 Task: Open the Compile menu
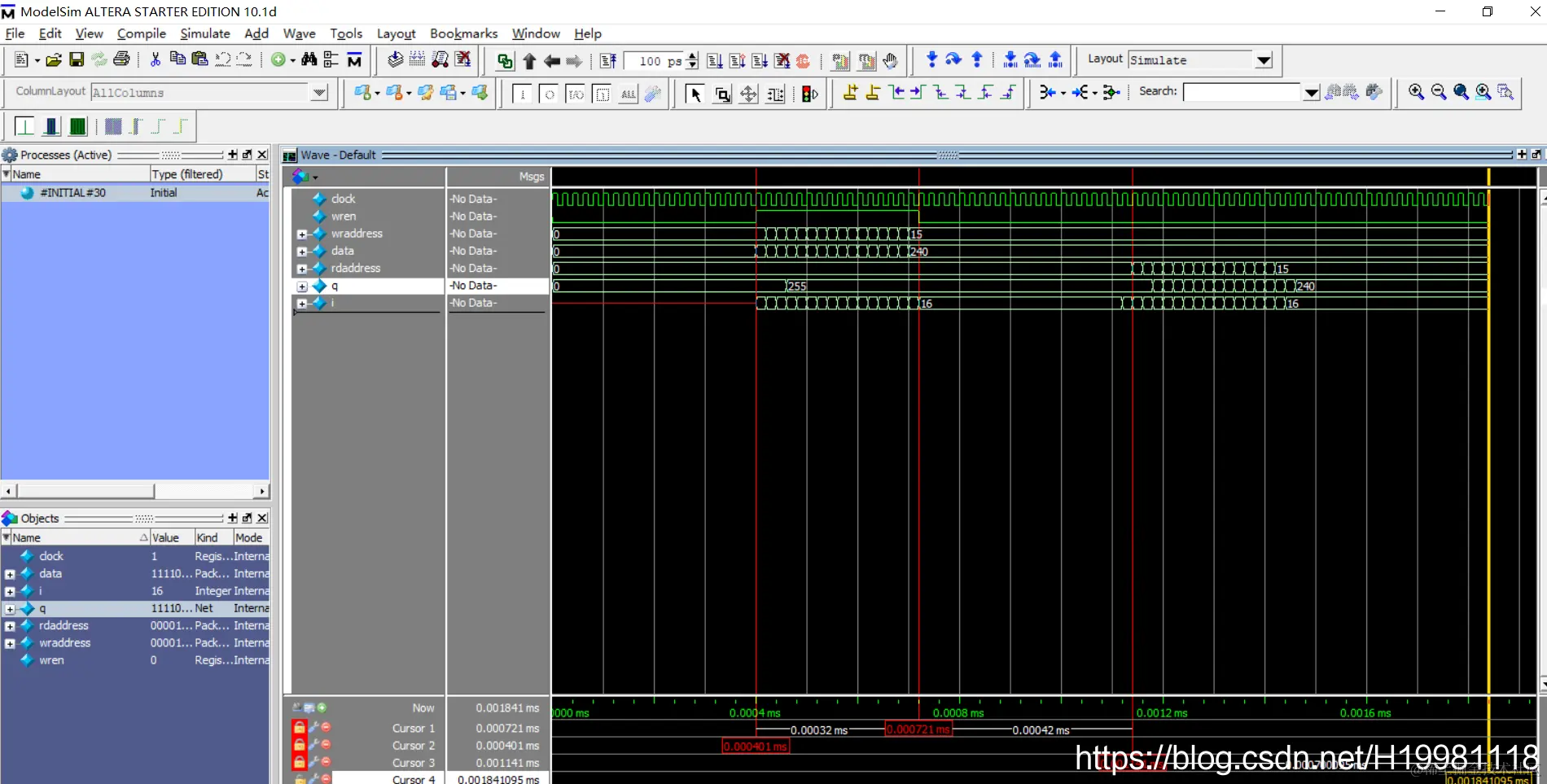142,33
